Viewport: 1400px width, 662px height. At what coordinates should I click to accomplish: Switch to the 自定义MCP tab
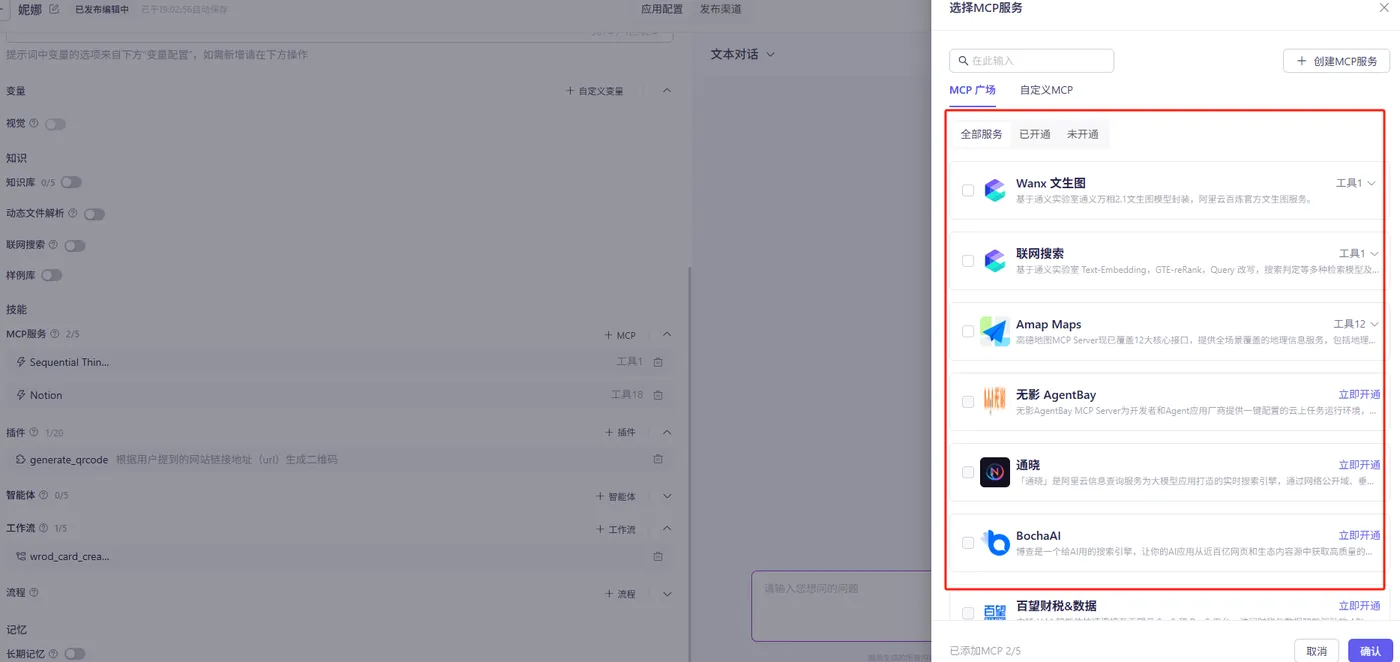(1046, 90)
